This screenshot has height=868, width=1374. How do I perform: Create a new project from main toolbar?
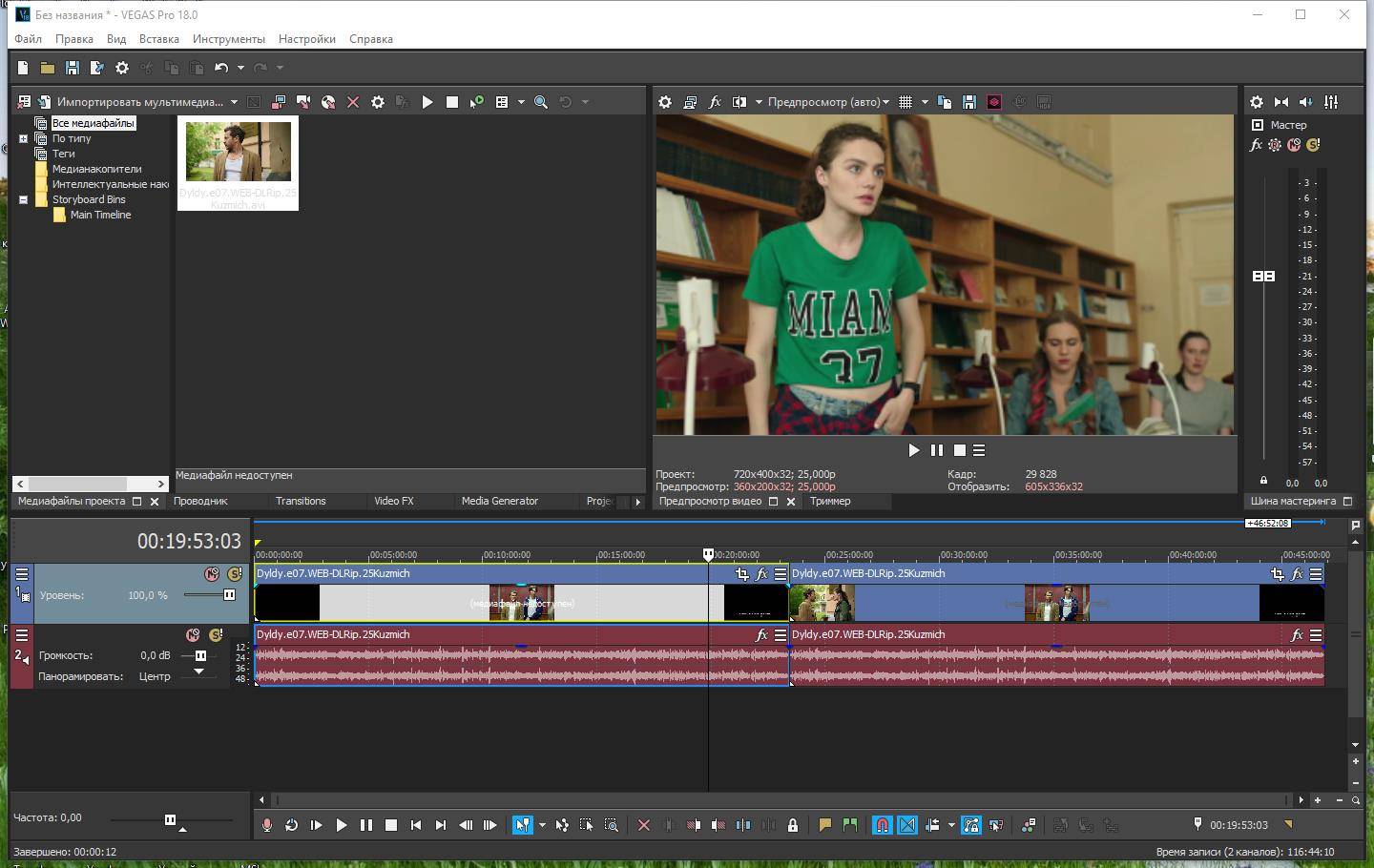23,68
